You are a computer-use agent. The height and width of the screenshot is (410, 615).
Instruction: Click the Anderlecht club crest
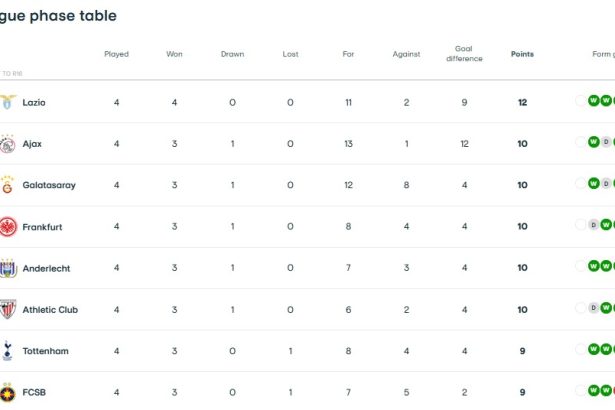pyautogui.click(x=8, y=268)
